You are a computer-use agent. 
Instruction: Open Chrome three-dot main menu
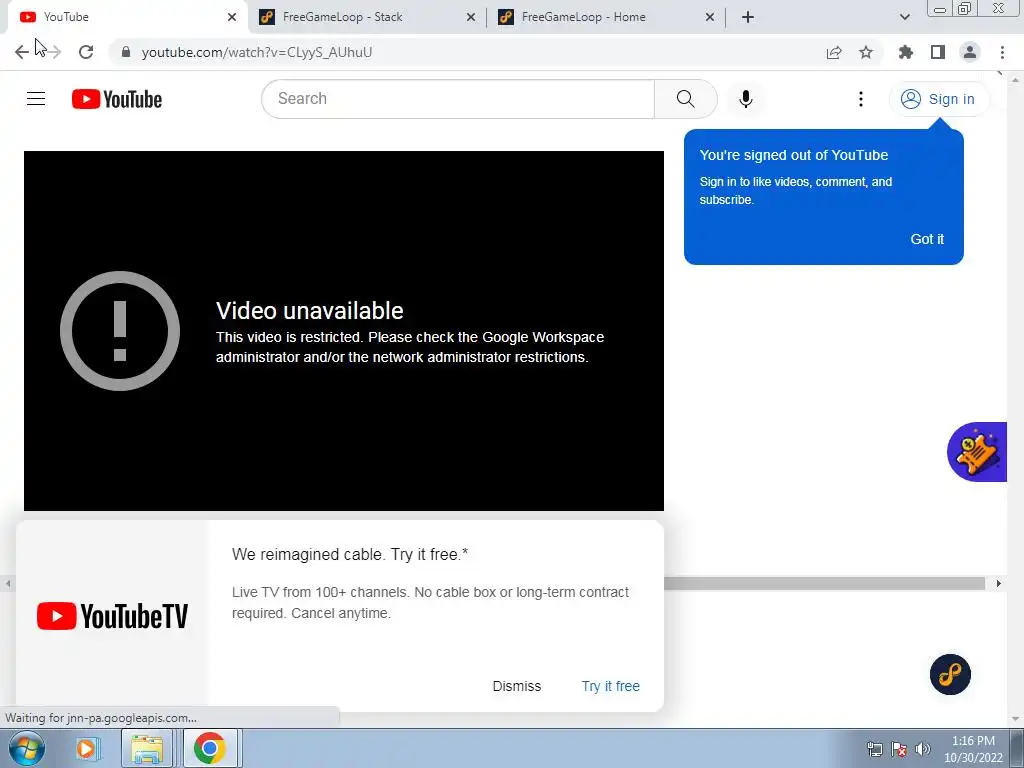pos(1002,52)
